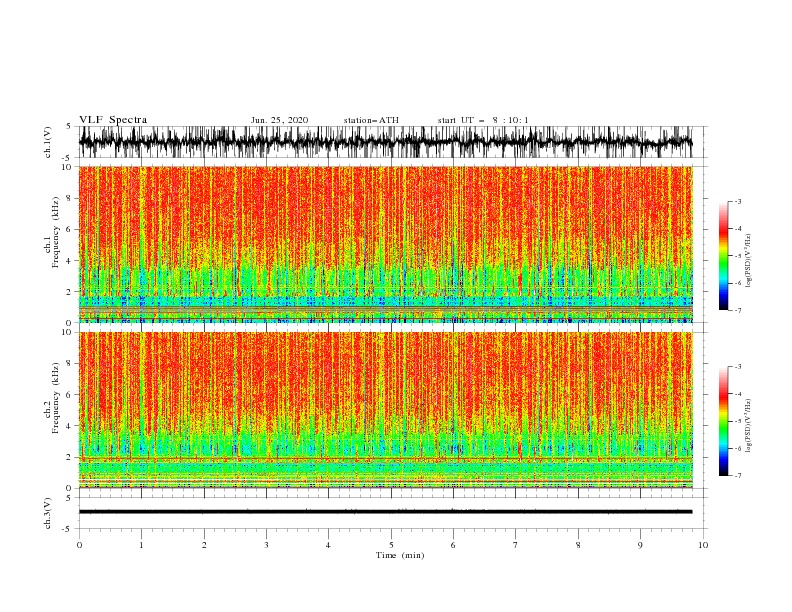Click the ch.2 PSD color scale bar
This screenshot has height=612, width=792.
click(x=723, y=421)
